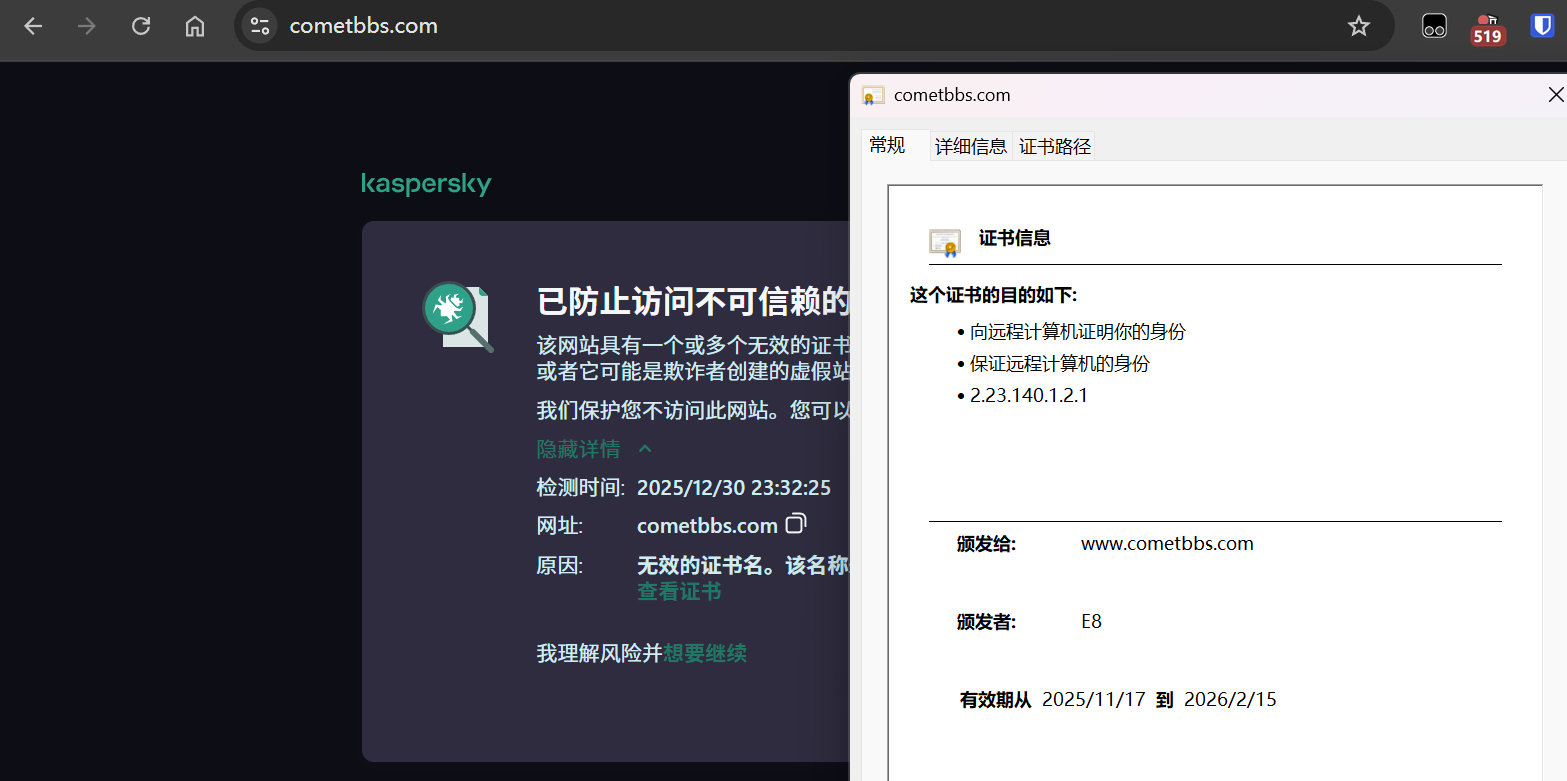Reload the current page

click(141, 26)
